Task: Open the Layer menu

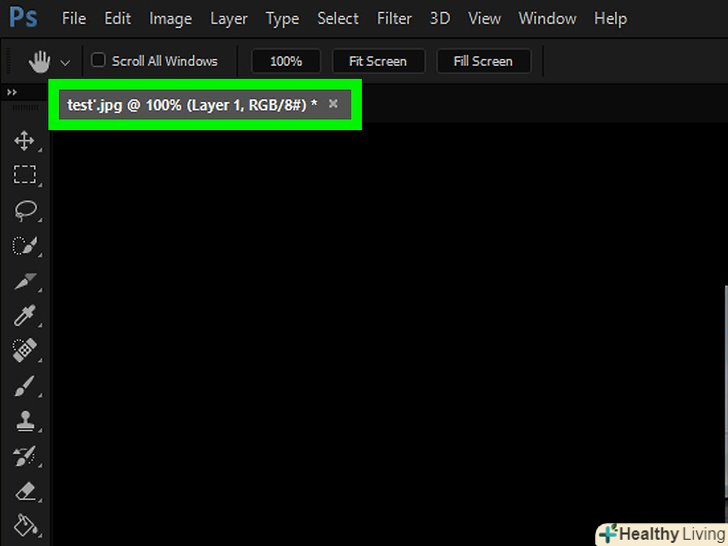Action: coord(229,19)
